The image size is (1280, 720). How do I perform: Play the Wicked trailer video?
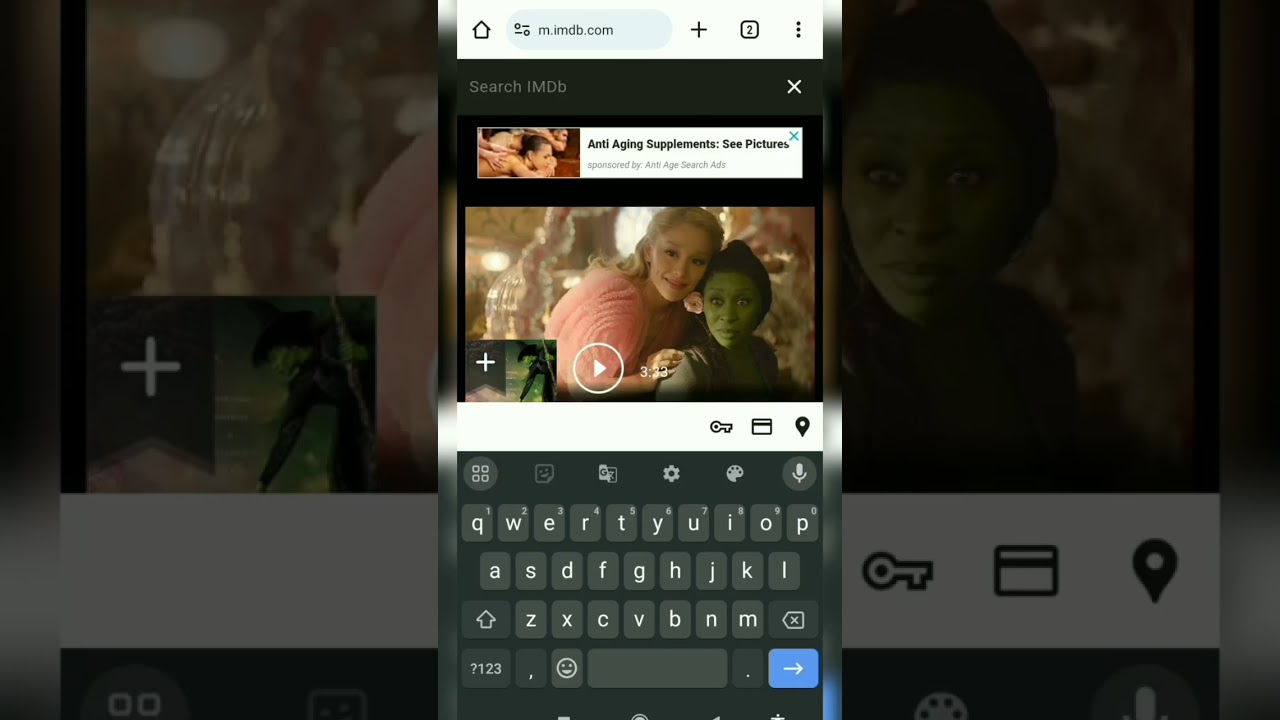click(598, 369)
